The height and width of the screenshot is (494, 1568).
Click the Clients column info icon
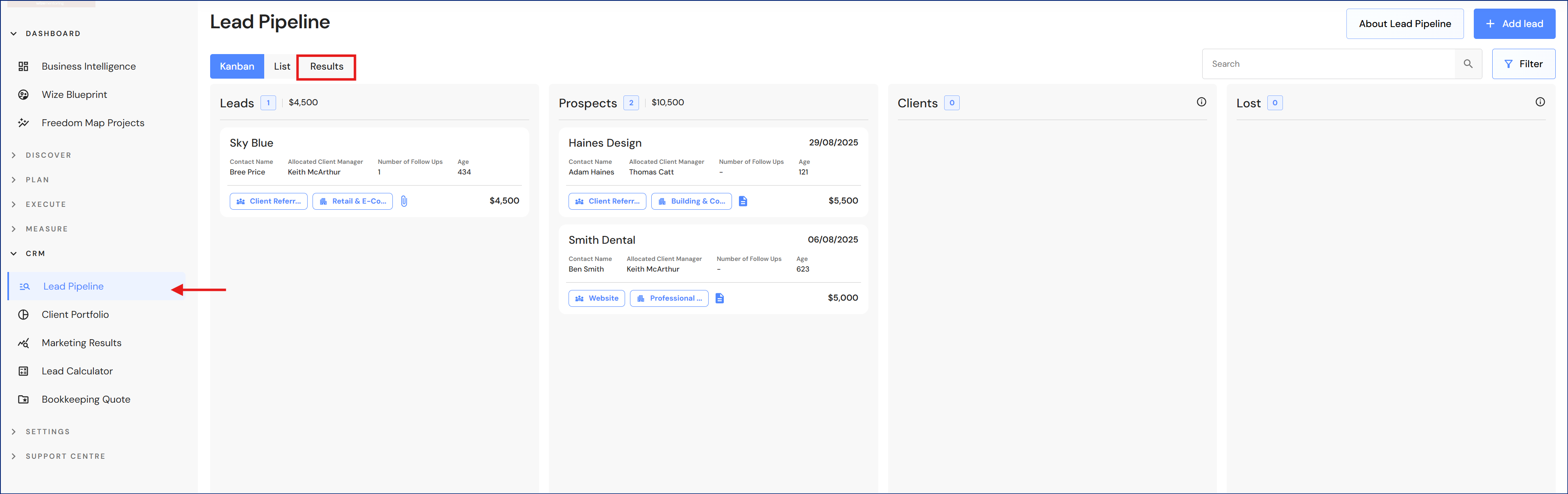[1201, 102]
